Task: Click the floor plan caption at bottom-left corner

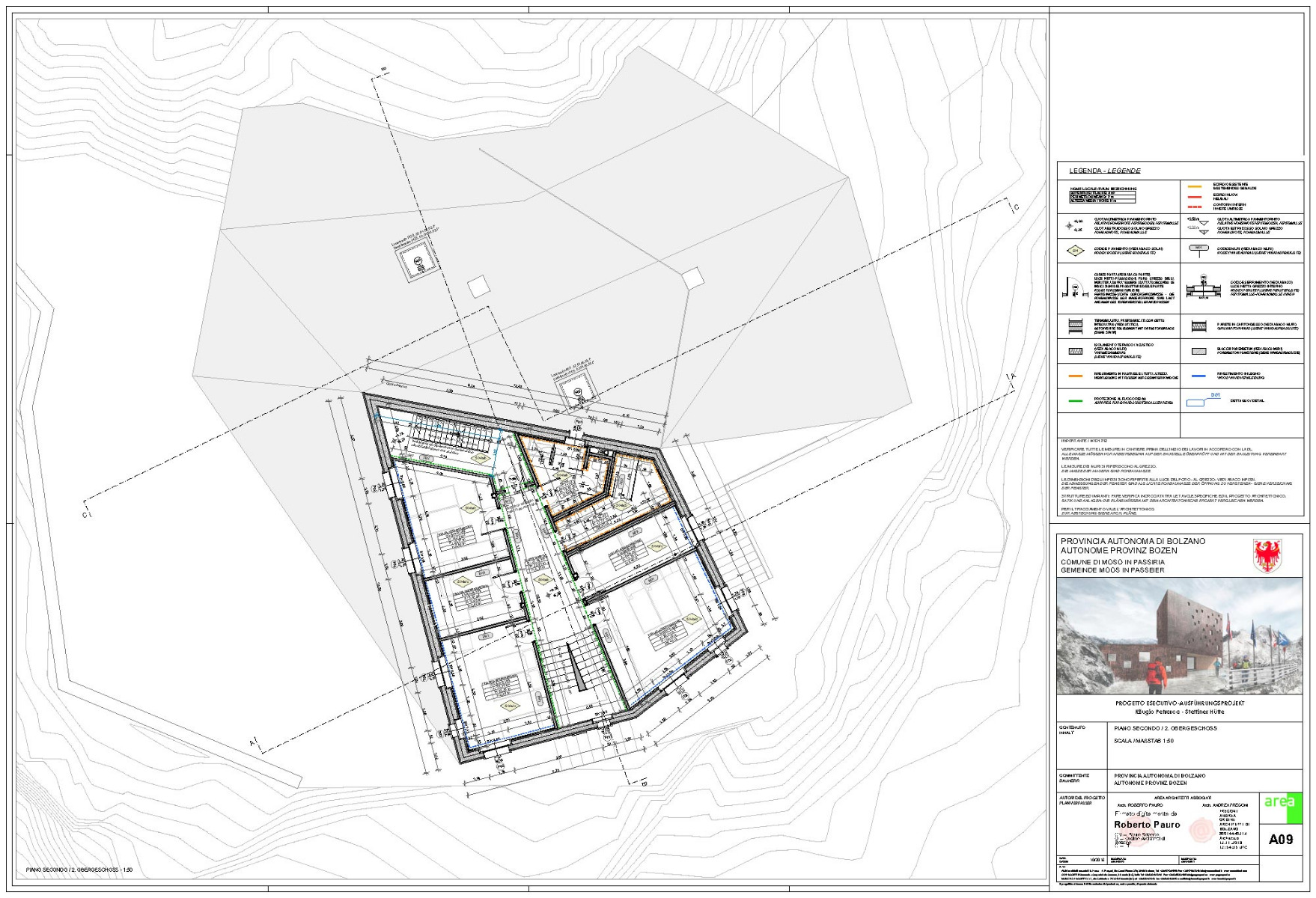Action: pyautogui.click(x=79, y=870)
